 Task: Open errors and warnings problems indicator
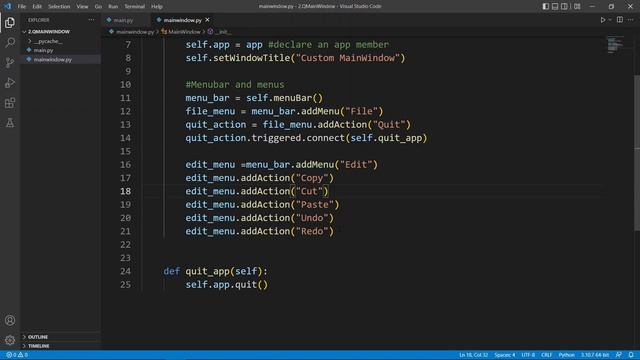click(17, 355)
